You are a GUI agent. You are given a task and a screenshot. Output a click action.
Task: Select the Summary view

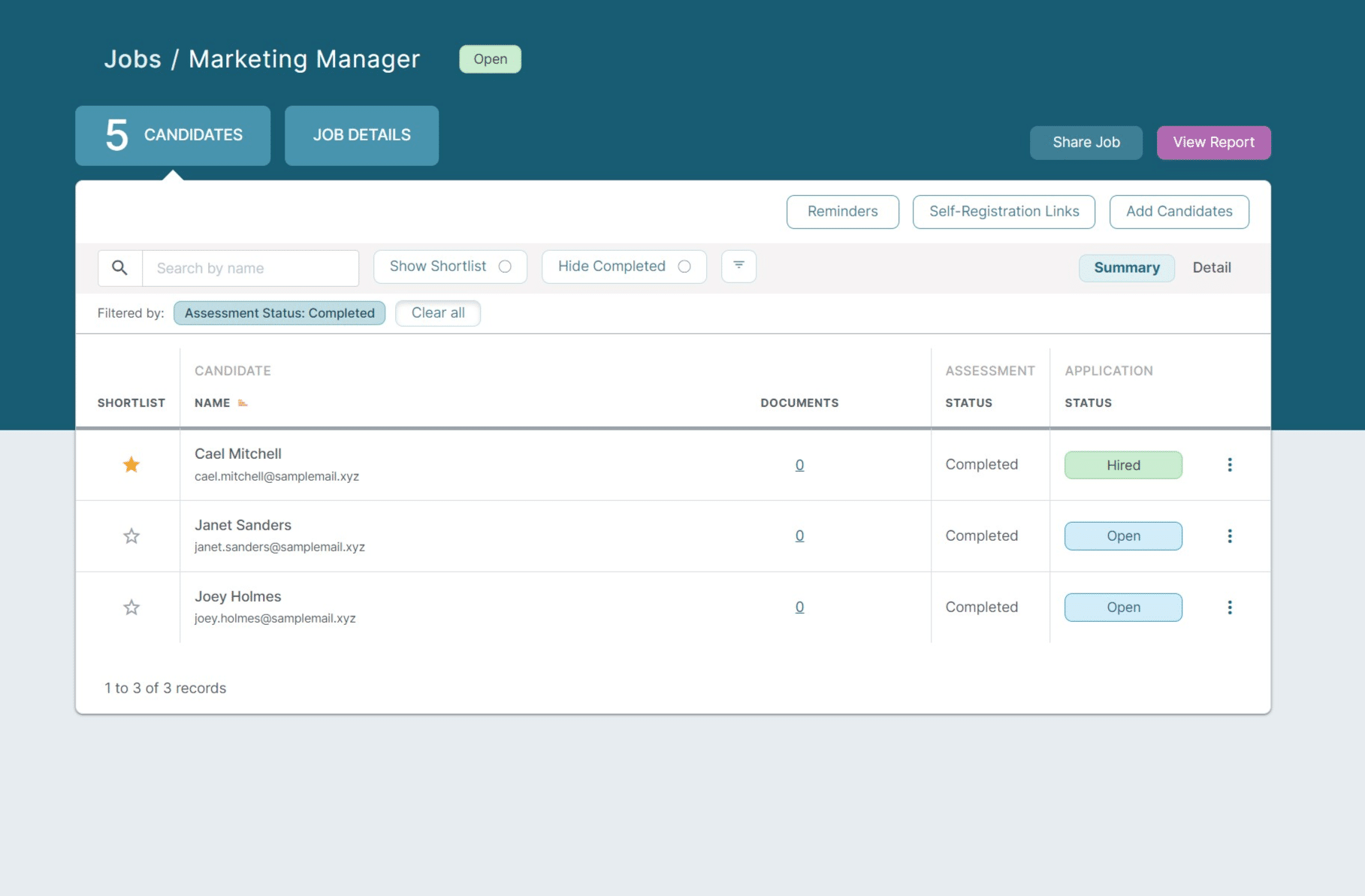tap(1126, 268)
